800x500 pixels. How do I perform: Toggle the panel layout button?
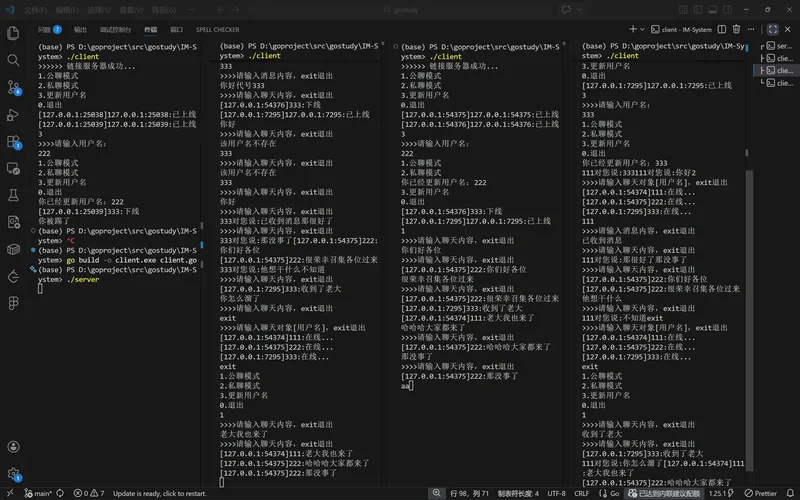(x=713, y=10)
